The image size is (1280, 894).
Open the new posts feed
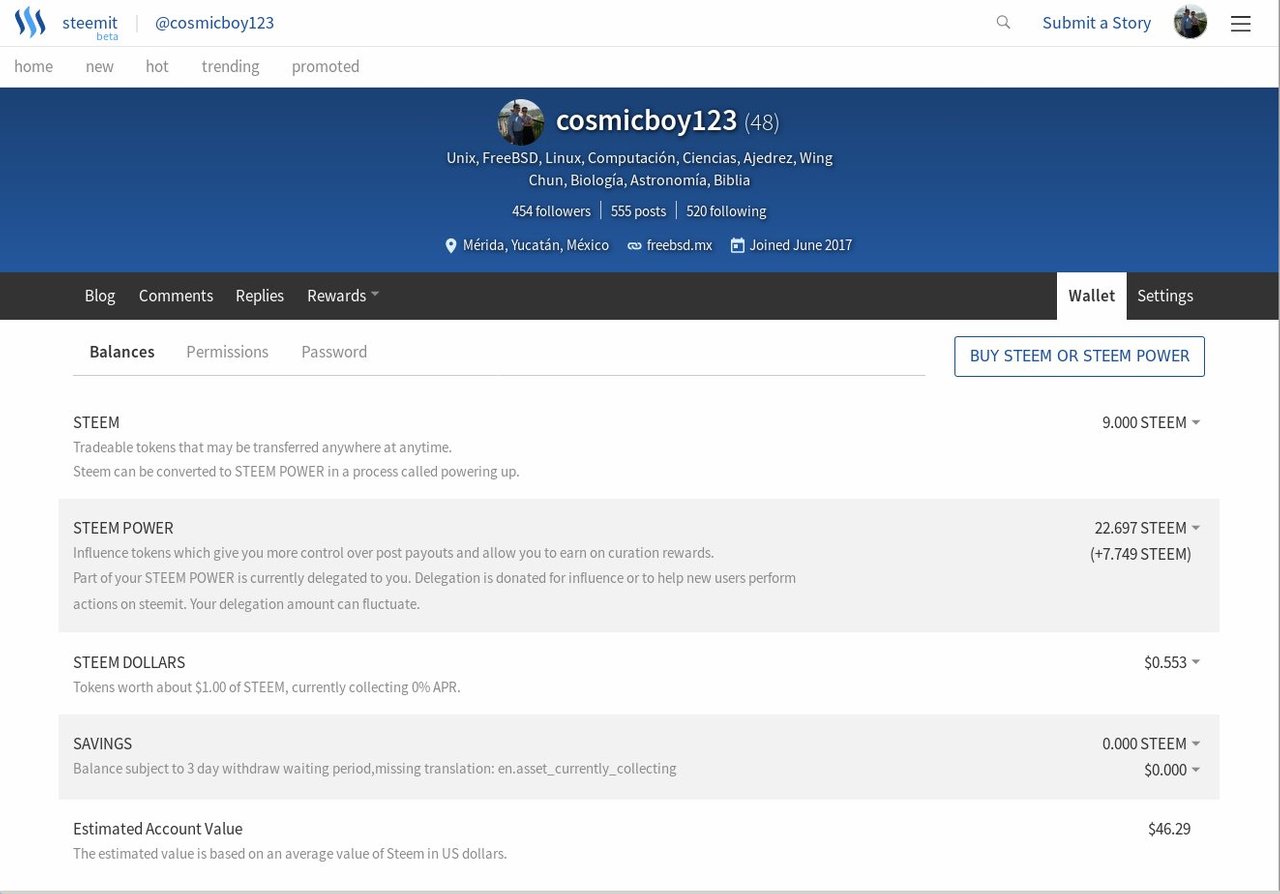(x=99, y=66)
